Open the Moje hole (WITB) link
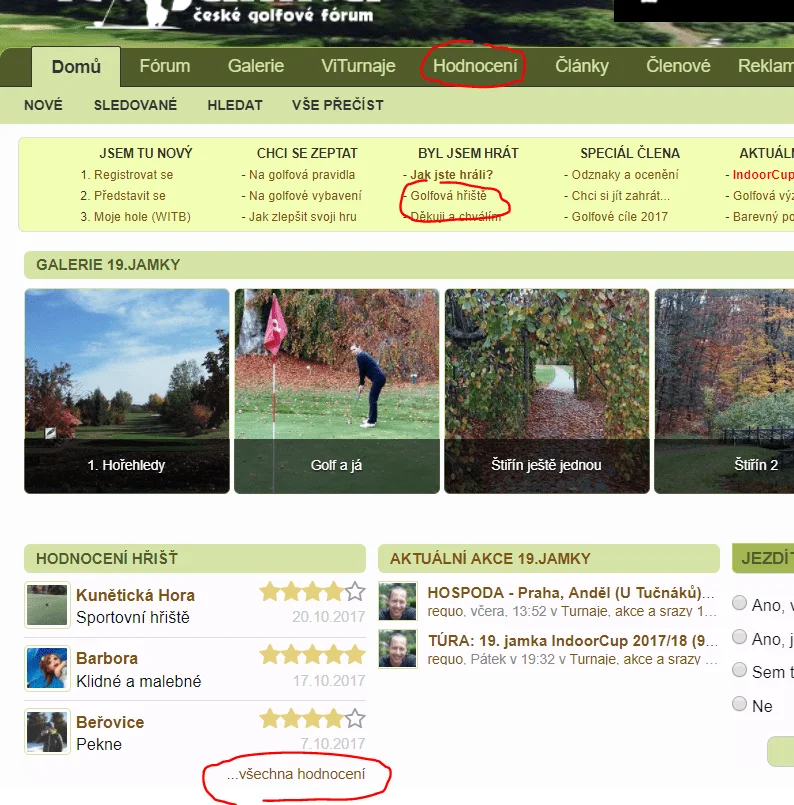Viewport: 794px width, 805px height. tap(142, 217)
